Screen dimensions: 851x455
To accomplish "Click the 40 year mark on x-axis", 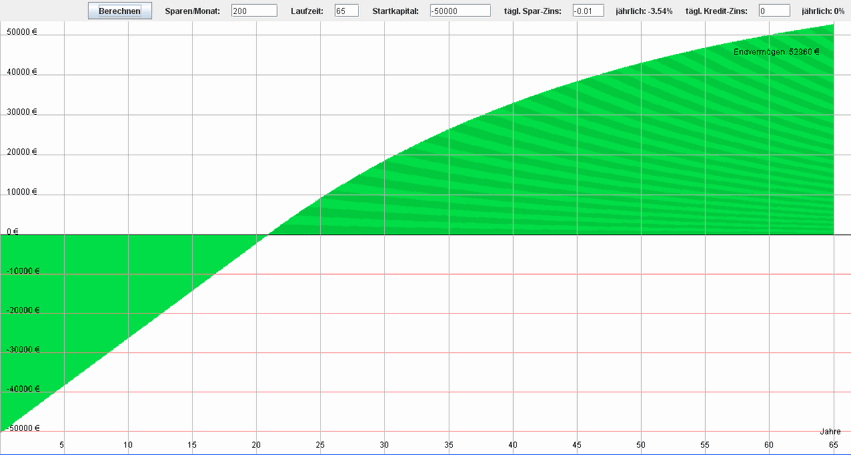I will (512, 444).
